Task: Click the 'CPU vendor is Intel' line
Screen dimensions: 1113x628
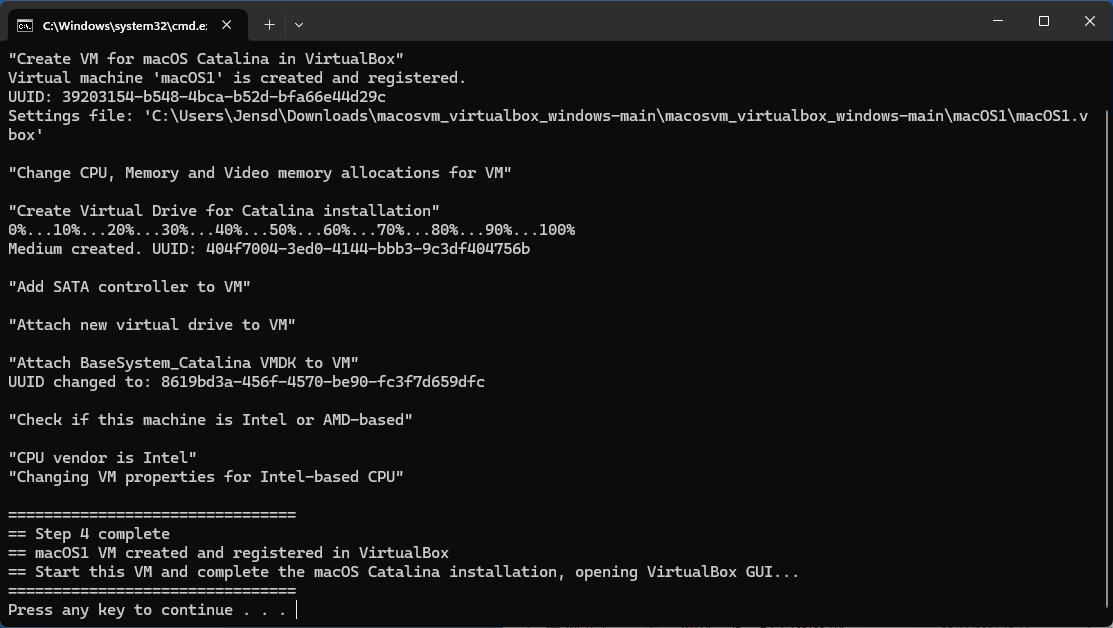Action: pyautogui.click(x=100, y=457)
